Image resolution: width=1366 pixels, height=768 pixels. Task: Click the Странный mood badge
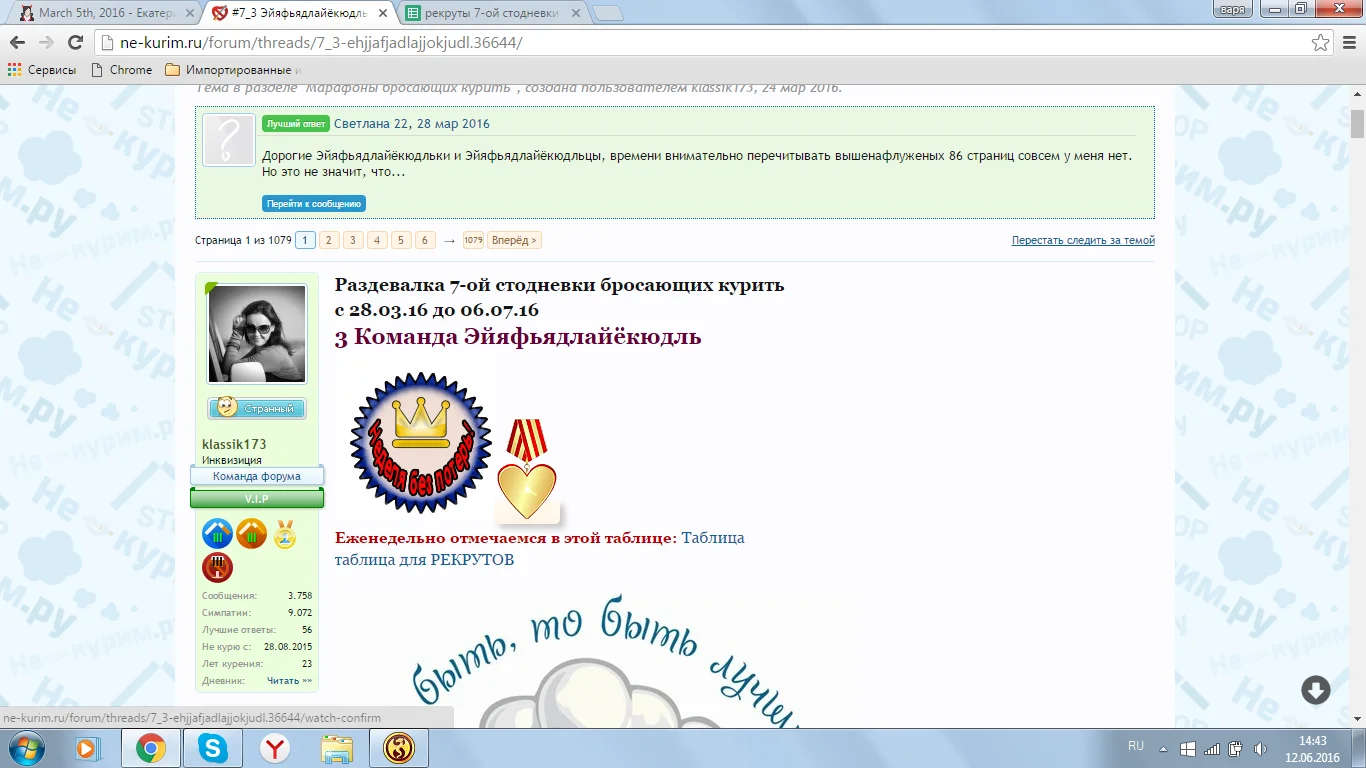[x=257, y=408]
